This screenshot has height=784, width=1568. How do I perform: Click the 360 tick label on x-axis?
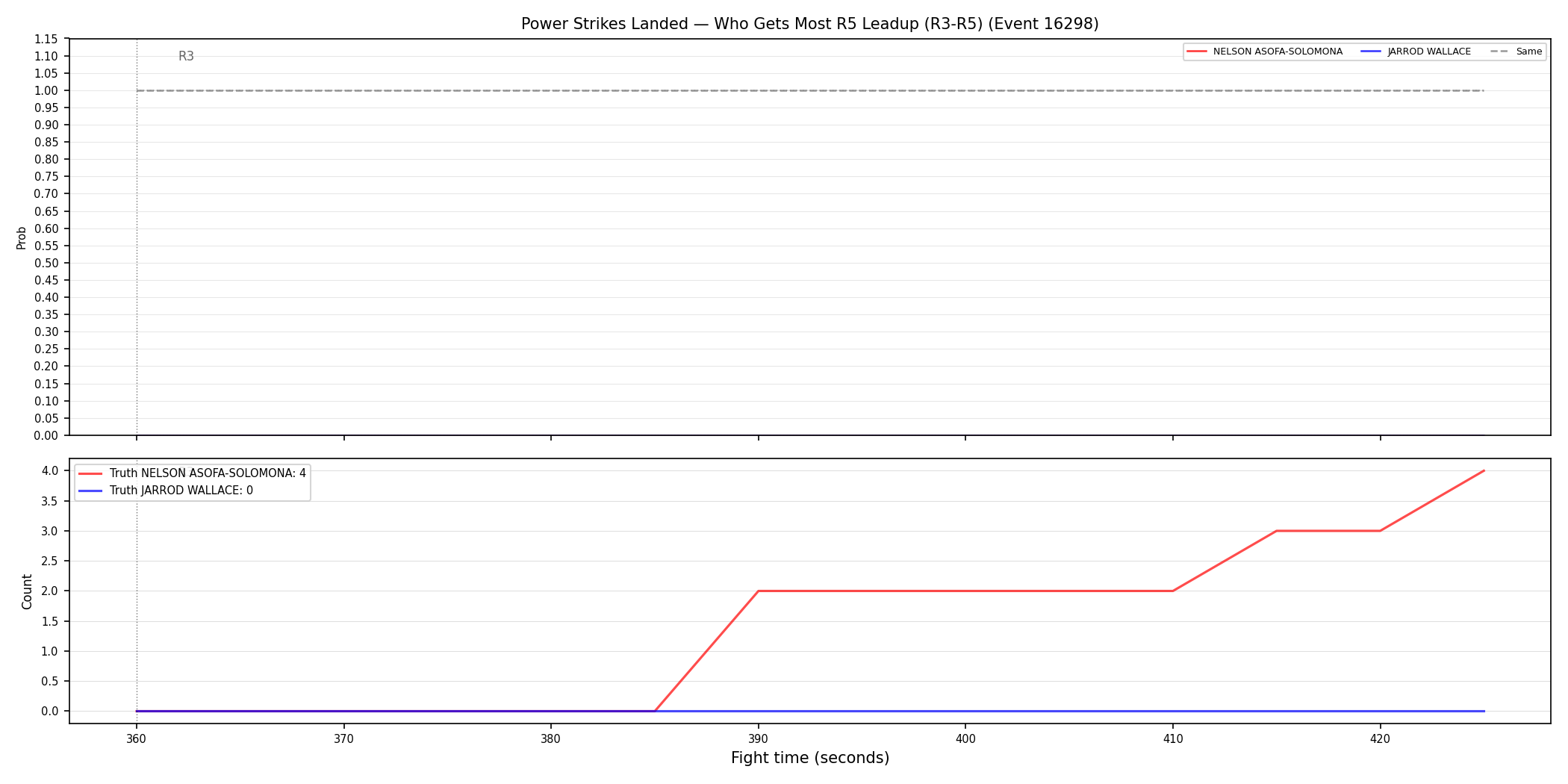click(x=137, y=739)
